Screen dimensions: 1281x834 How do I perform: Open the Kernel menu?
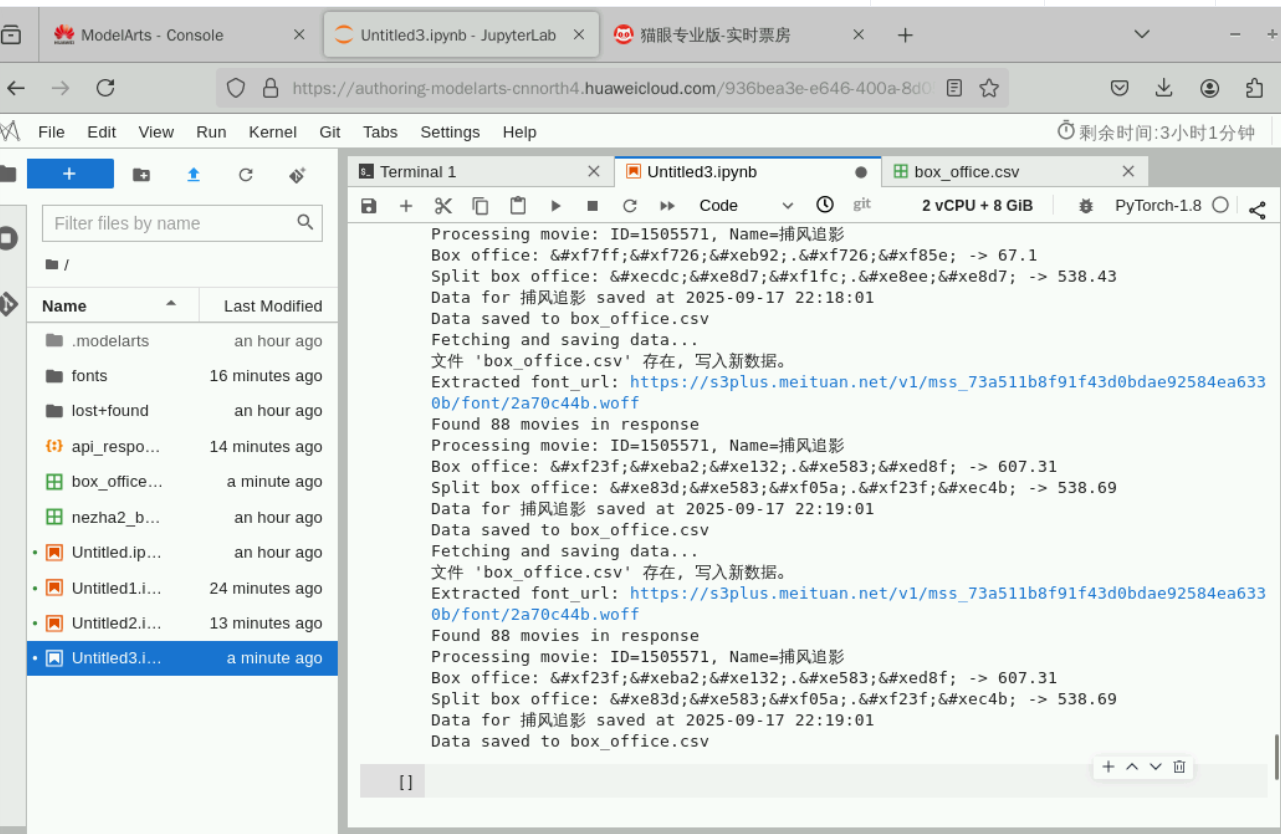pos(272,132)
